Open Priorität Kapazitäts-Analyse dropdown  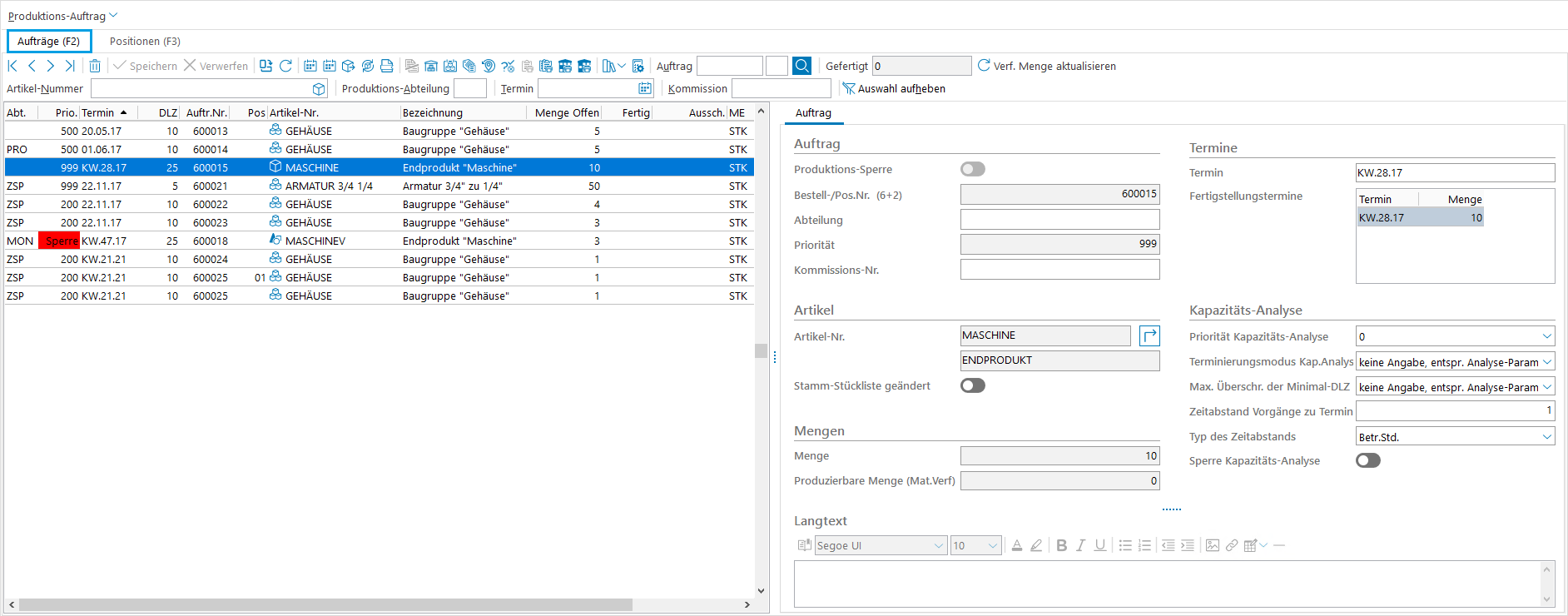1546,336
